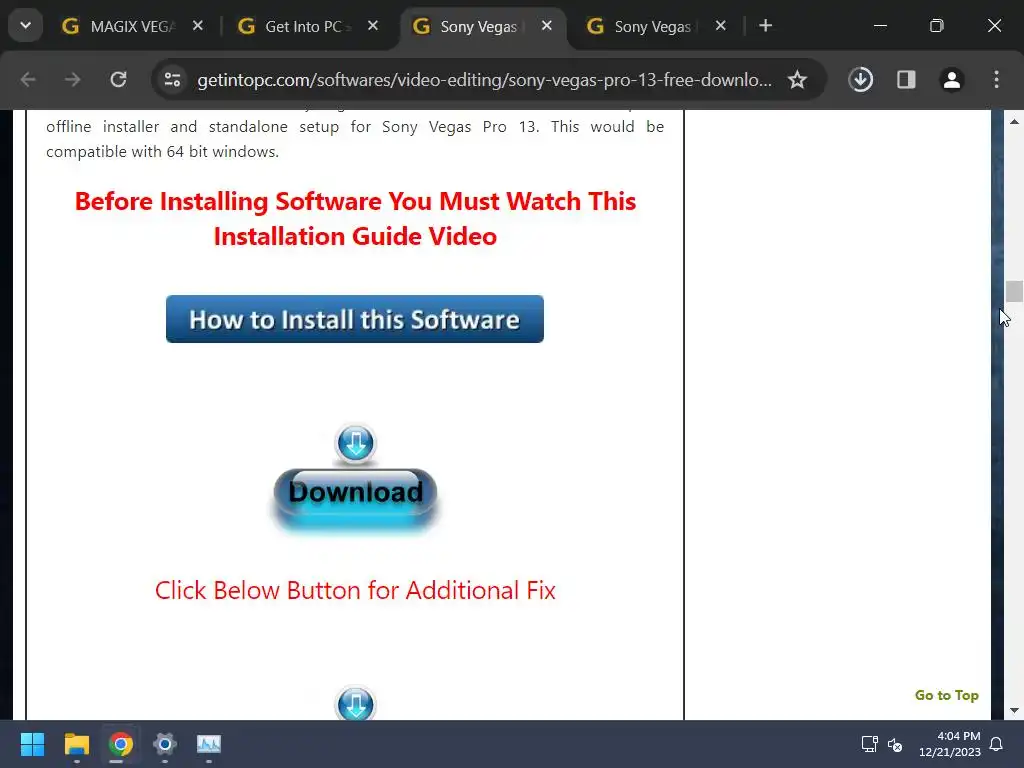1024x768 pixels.
Task: Click the page scrollbar thumb
Action: tap(1014, 291)
